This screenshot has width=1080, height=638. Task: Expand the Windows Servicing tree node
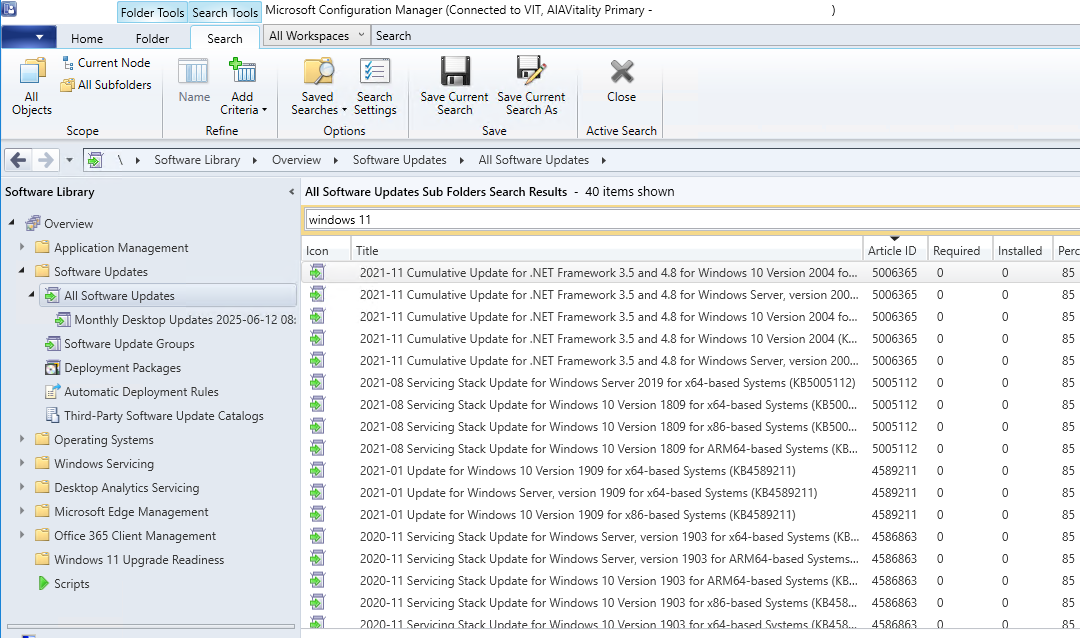[21, 463]
